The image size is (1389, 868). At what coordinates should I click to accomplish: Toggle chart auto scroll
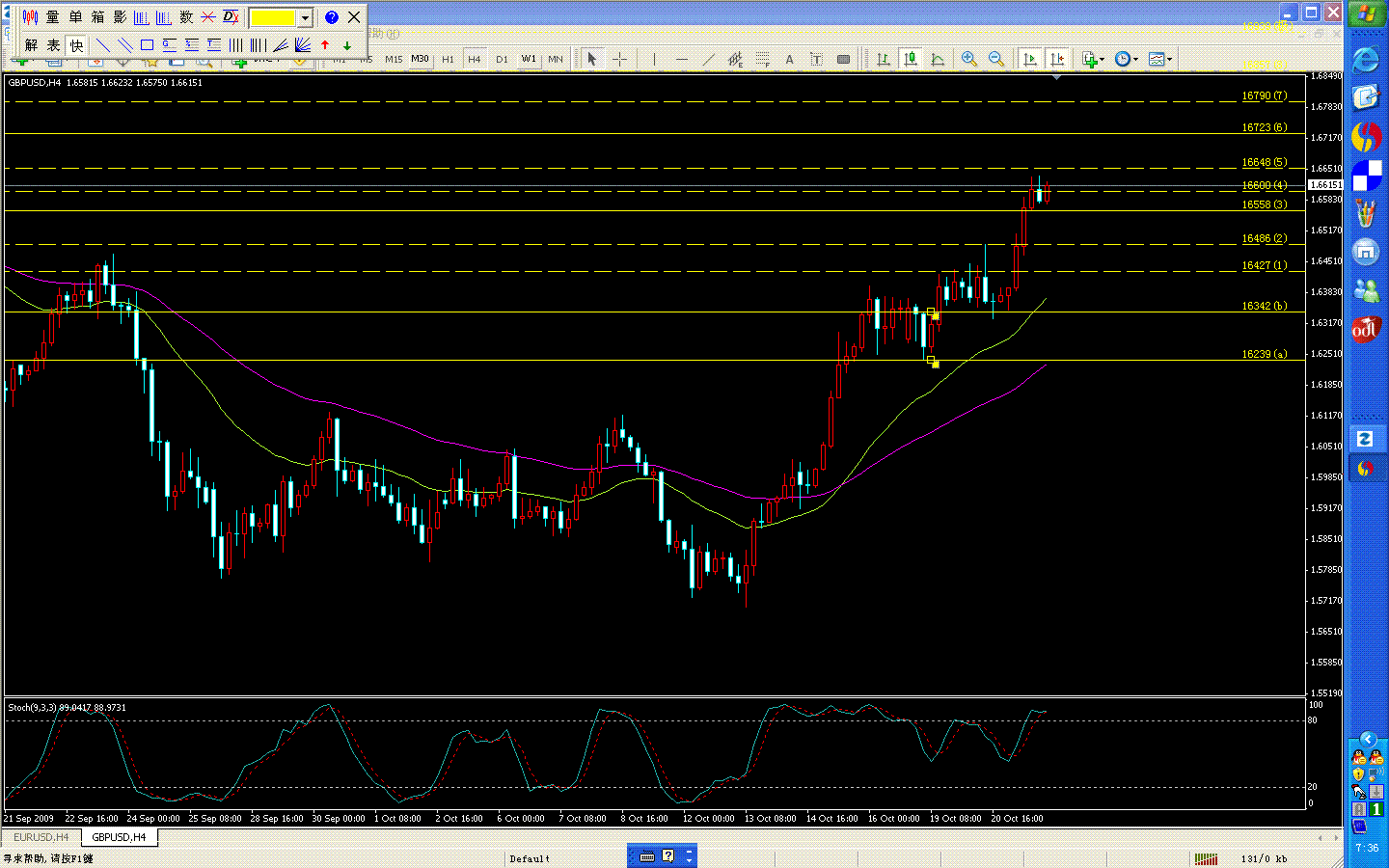tap(1030, 59)
